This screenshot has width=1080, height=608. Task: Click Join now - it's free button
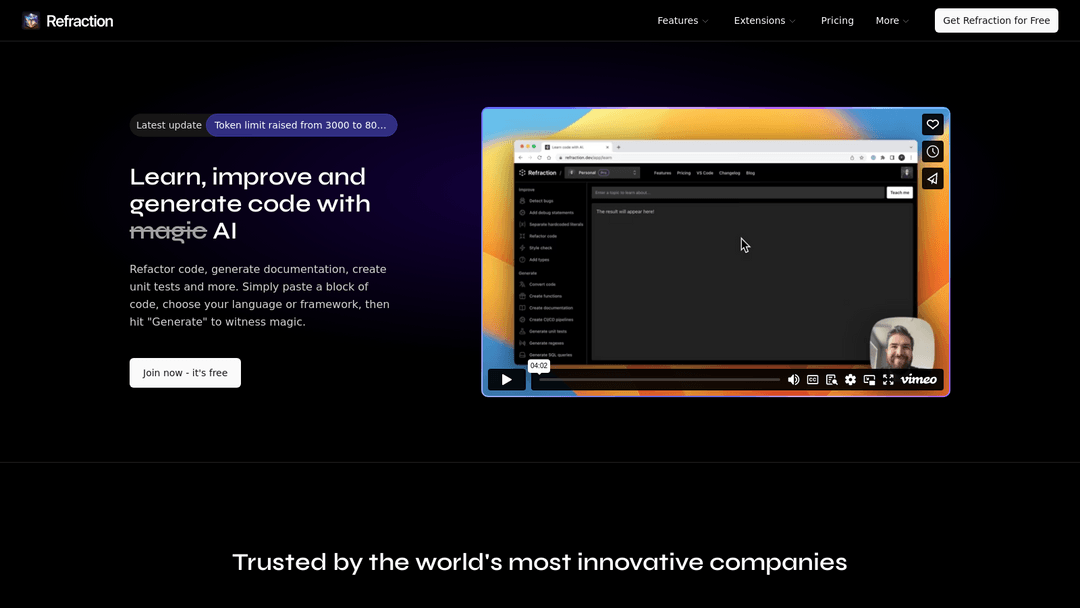point(185,373)
